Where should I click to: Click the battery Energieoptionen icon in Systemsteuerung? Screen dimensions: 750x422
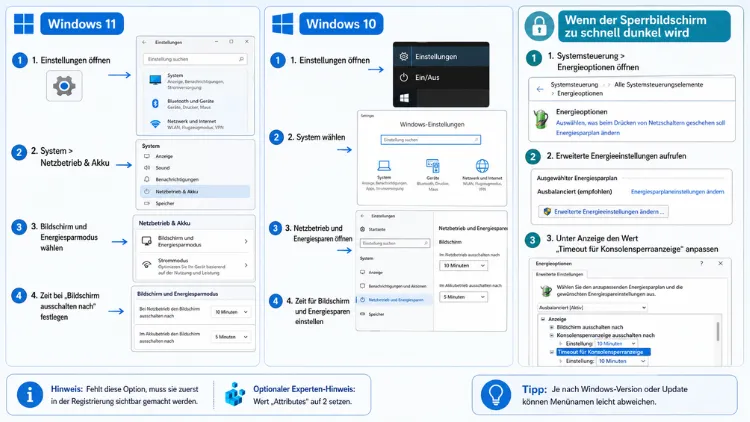point(541,119)
